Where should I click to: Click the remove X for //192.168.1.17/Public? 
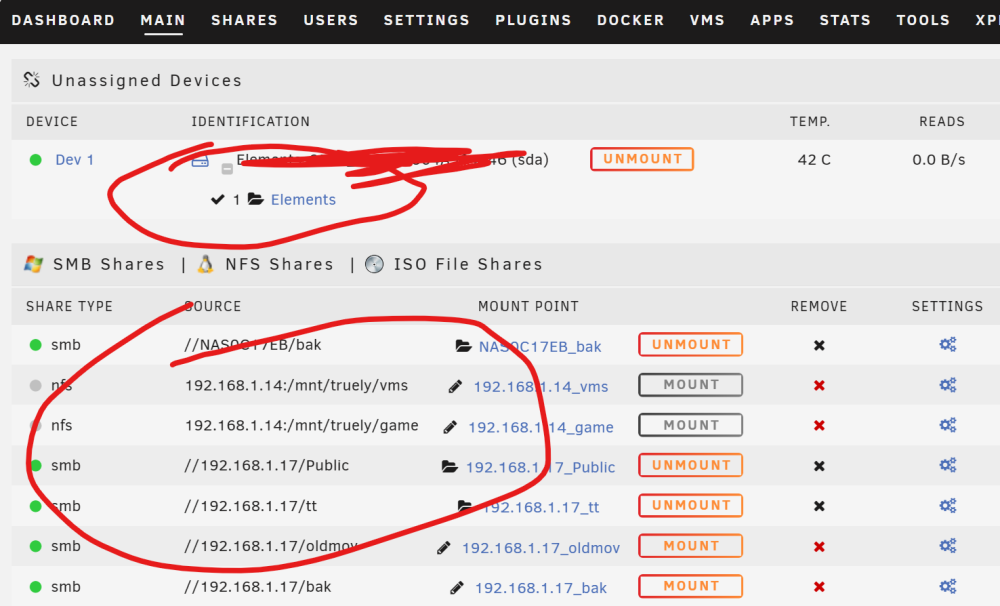pos(819,466)
